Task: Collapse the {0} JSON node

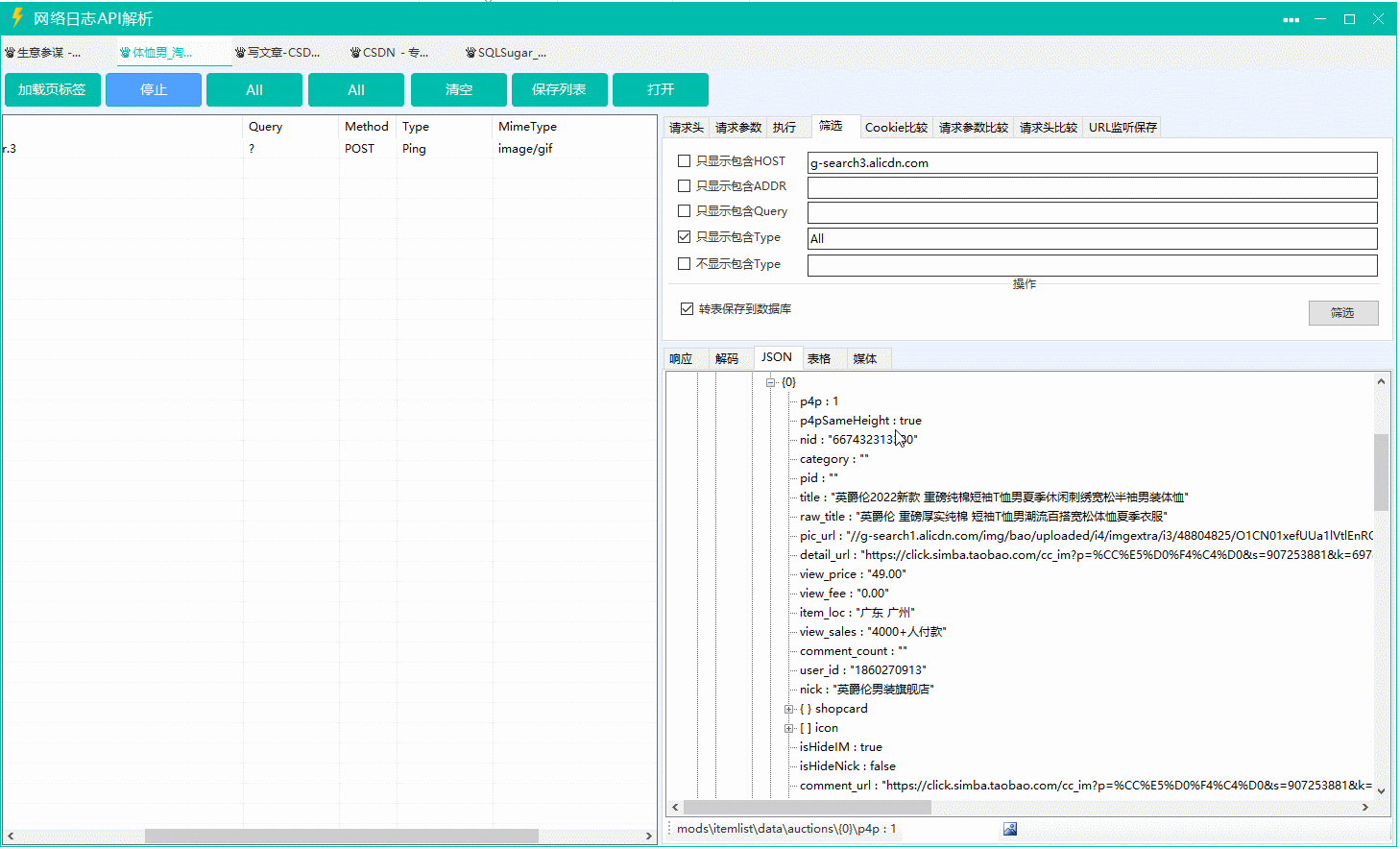Action: point(770,382)
